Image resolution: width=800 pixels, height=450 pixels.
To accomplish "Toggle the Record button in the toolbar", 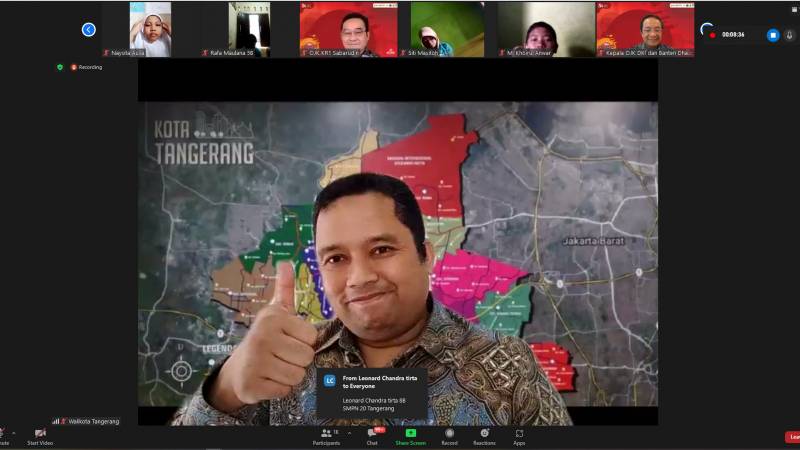I will tap(449, 435).
